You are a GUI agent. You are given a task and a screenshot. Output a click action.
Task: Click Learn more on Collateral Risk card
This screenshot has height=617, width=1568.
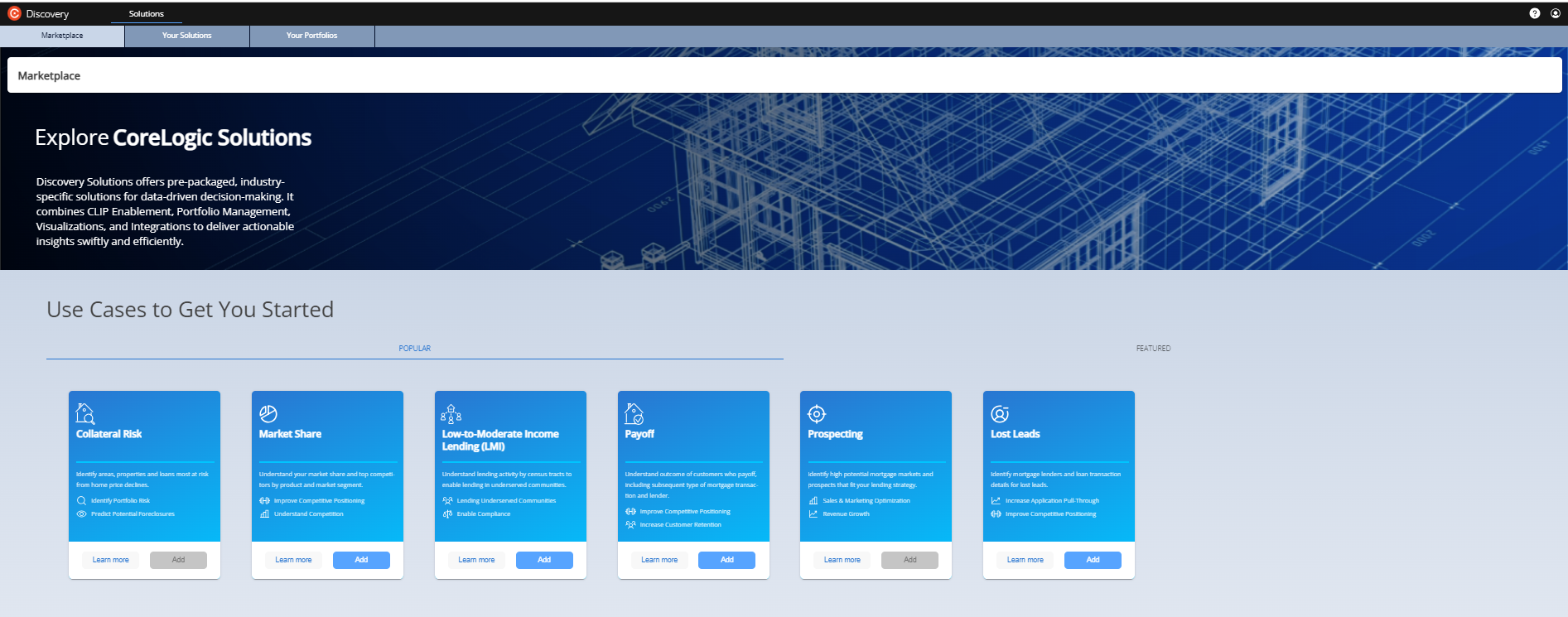111,560
